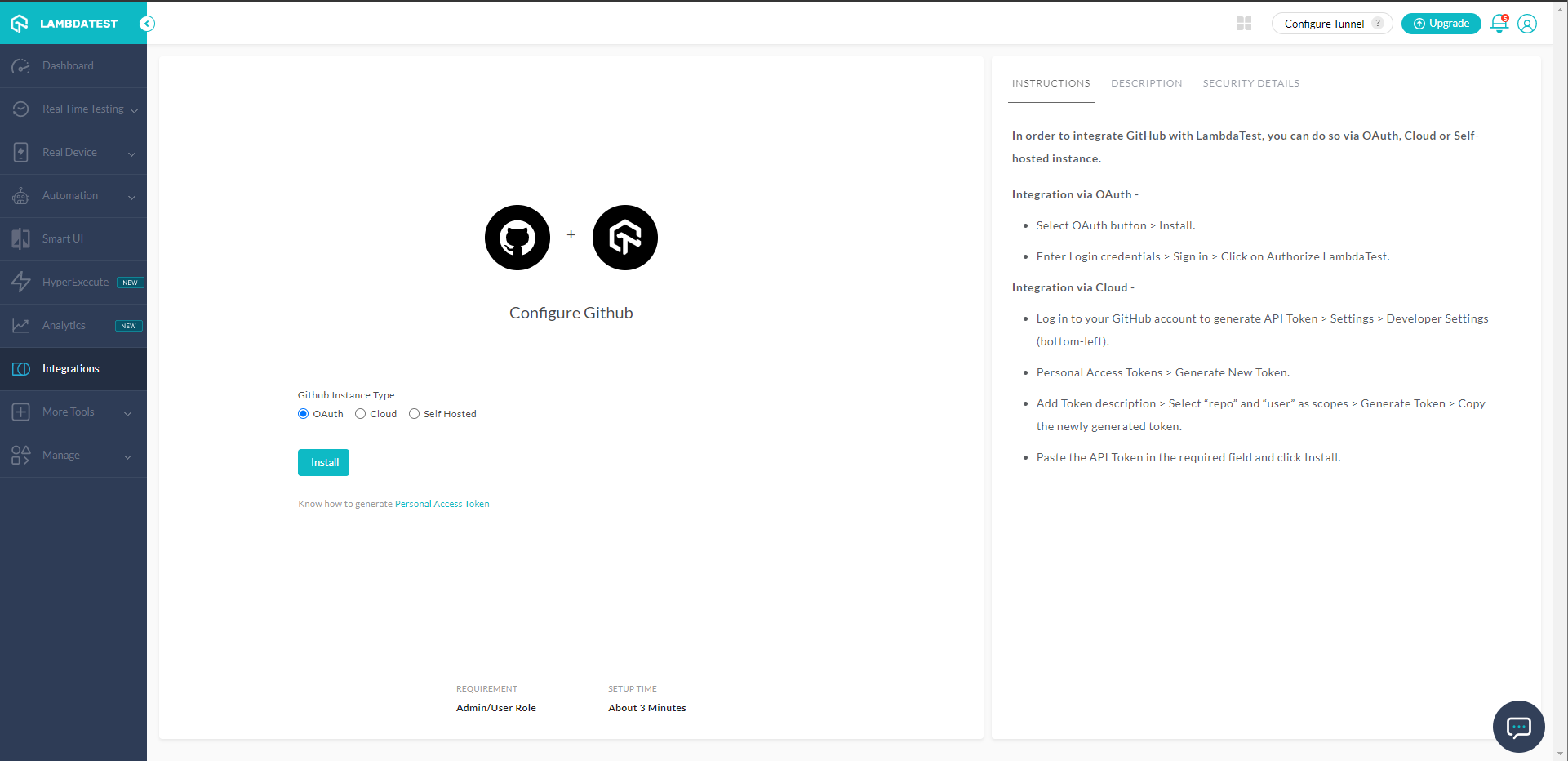Click the Configure Tunnel button
The height and width of the screenshot is (761, 1568).
click(x=1332, y=24)
